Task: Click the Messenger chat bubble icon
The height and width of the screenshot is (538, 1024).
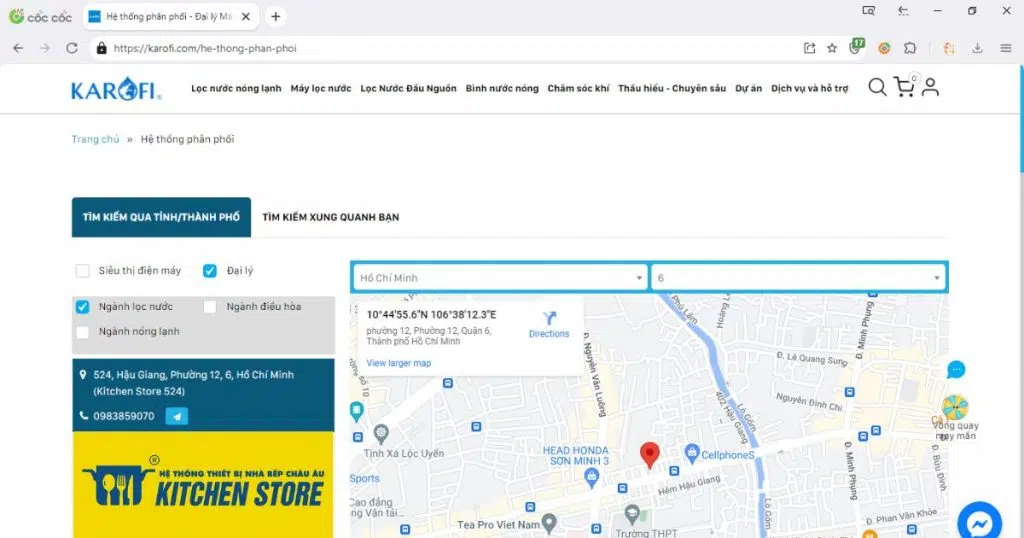Action: pos(979,522)
